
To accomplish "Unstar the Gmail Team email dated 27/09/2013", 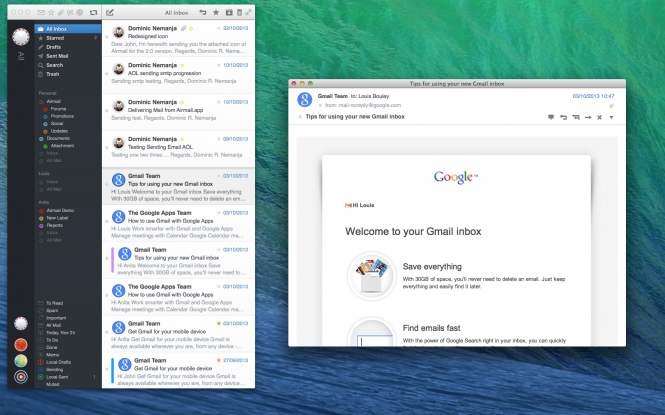I will [219, 360].
